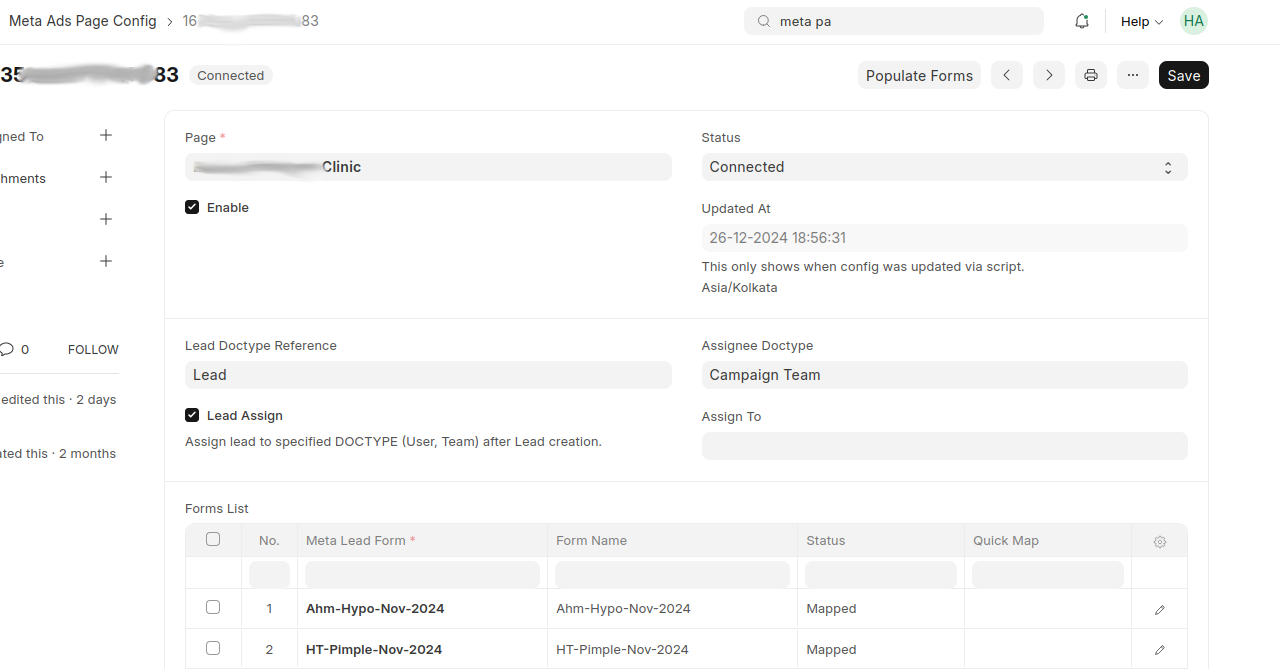Viewport: 1280px width, 669px height.
Task: Go to previous document arrow
Action: [x=1007, y=75]
